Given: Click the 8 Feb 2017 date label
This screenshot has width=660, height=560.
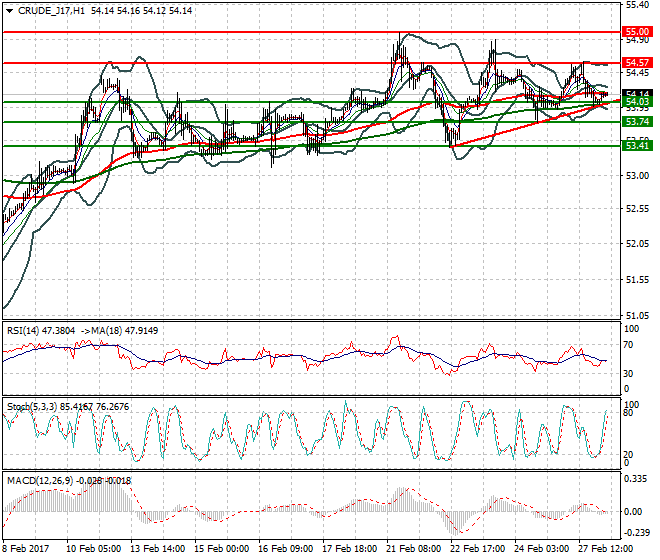Looking at the screenshot, I should [x=26, y=549].
